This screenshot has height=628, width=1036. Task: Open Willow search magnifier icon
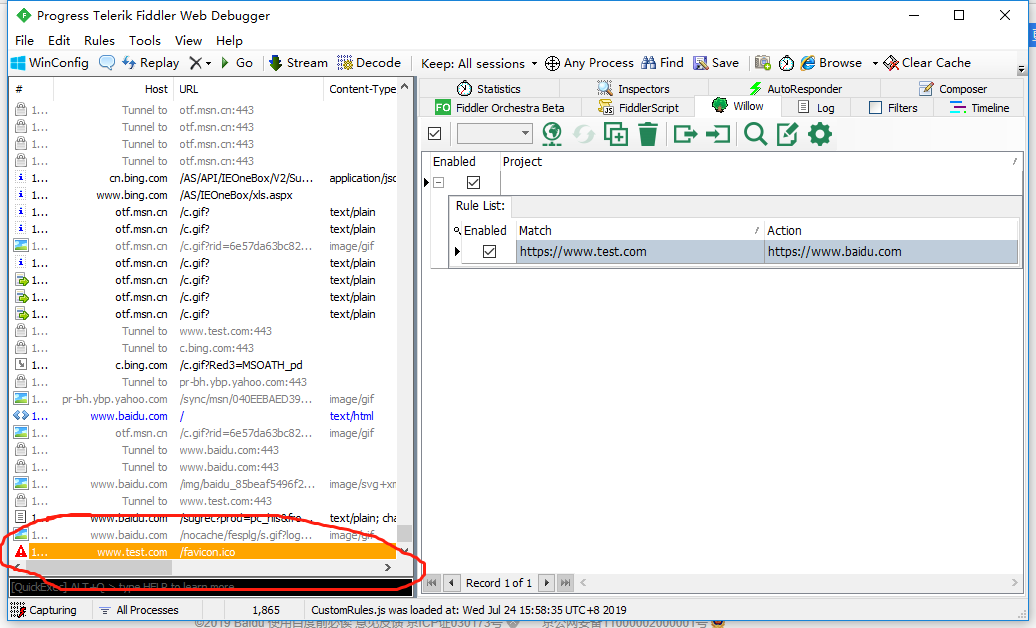click(755, 134)
